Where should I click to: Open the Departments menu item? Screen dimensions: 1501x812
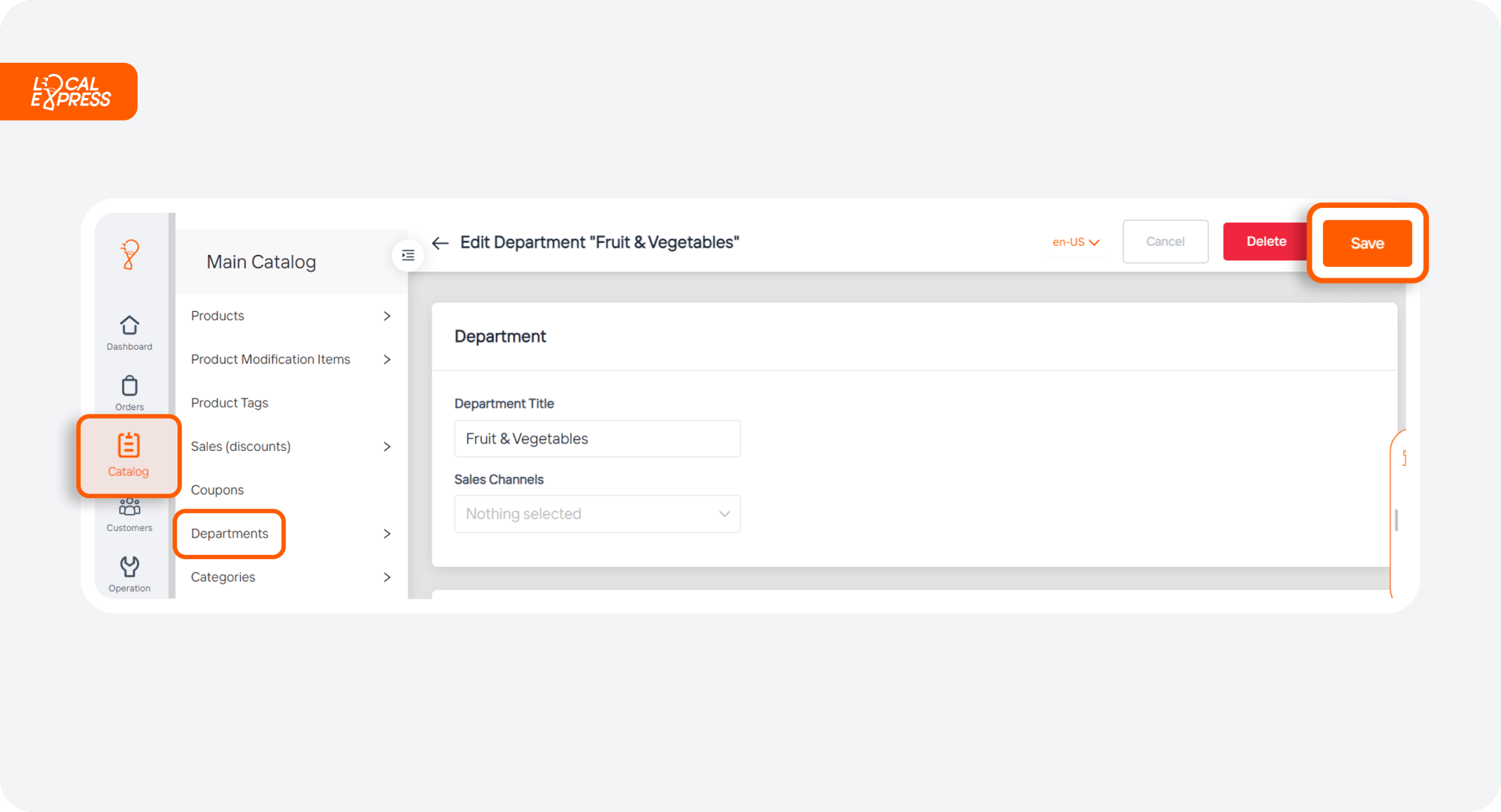230,533
